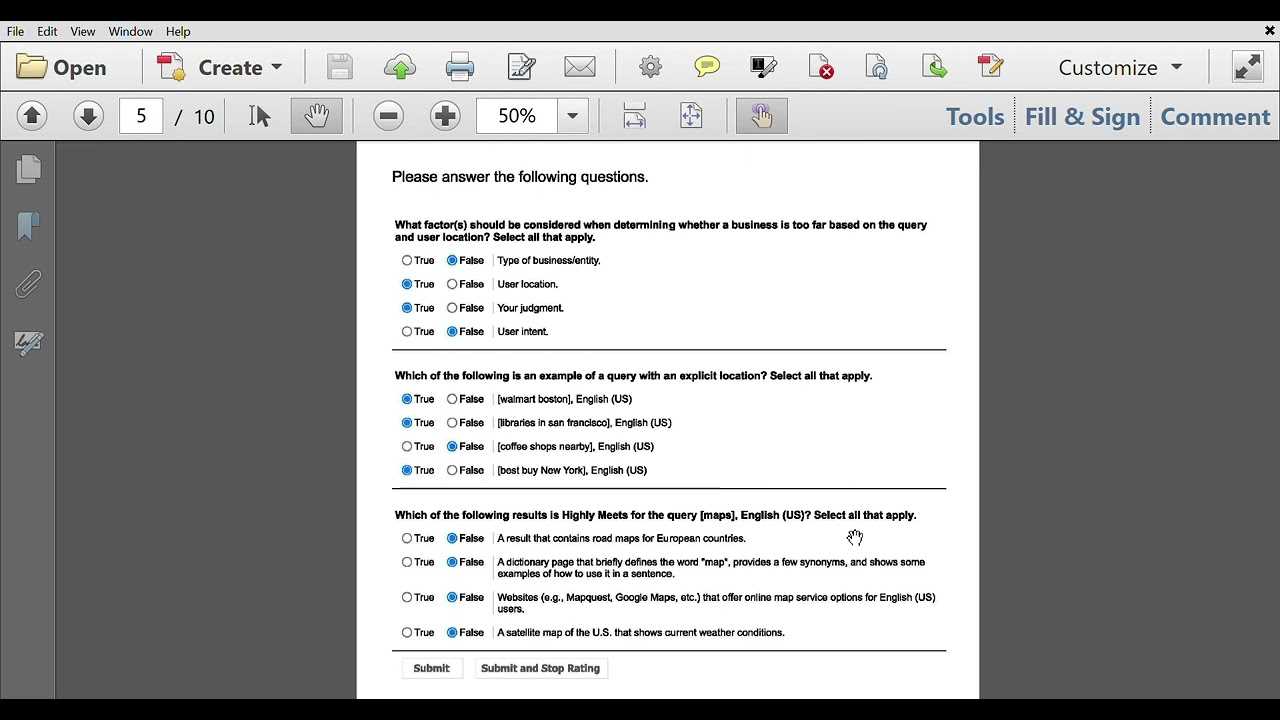The image size is (1280, 720).
Task: Toggle read mode expand arrows icon
Action: (x=1247, y=67)
